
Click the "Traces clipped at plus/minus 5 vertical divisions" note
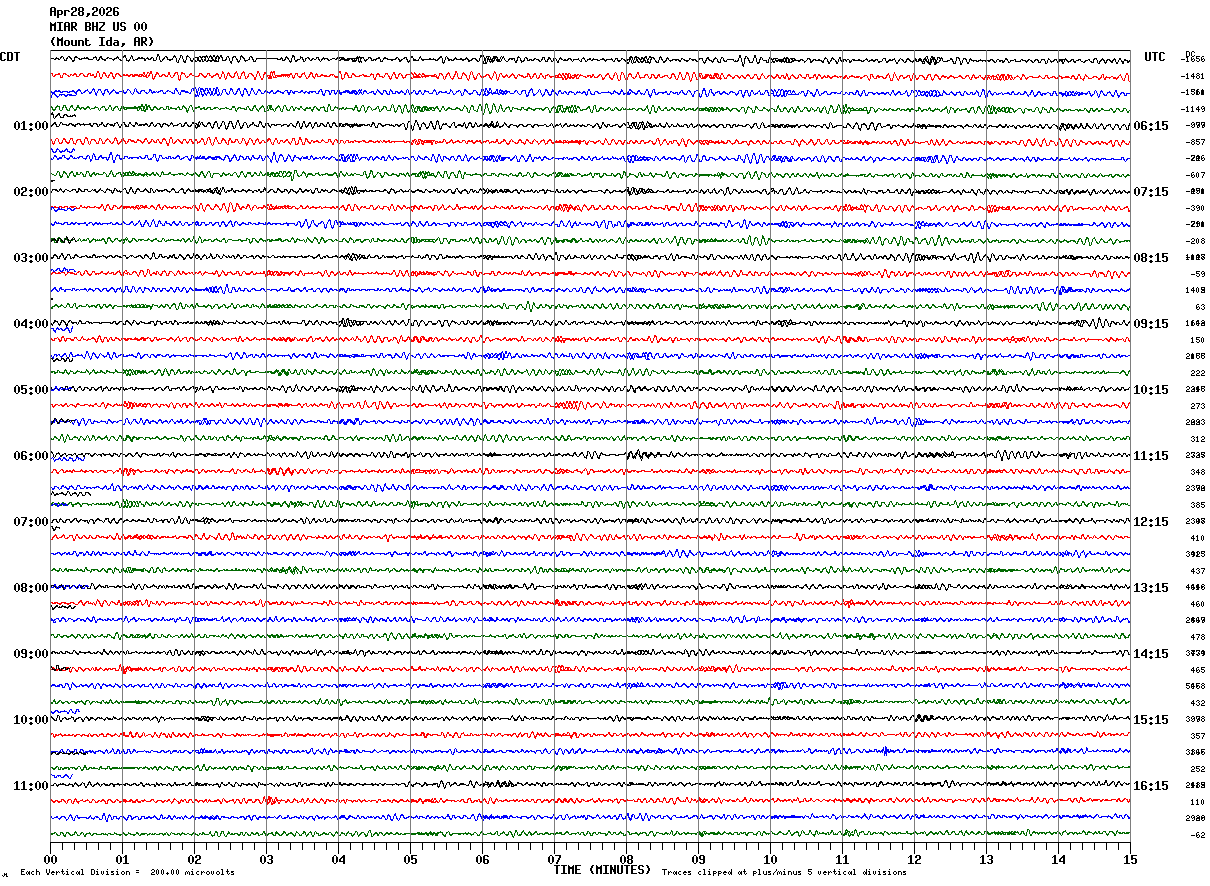[x=784, y=873]
